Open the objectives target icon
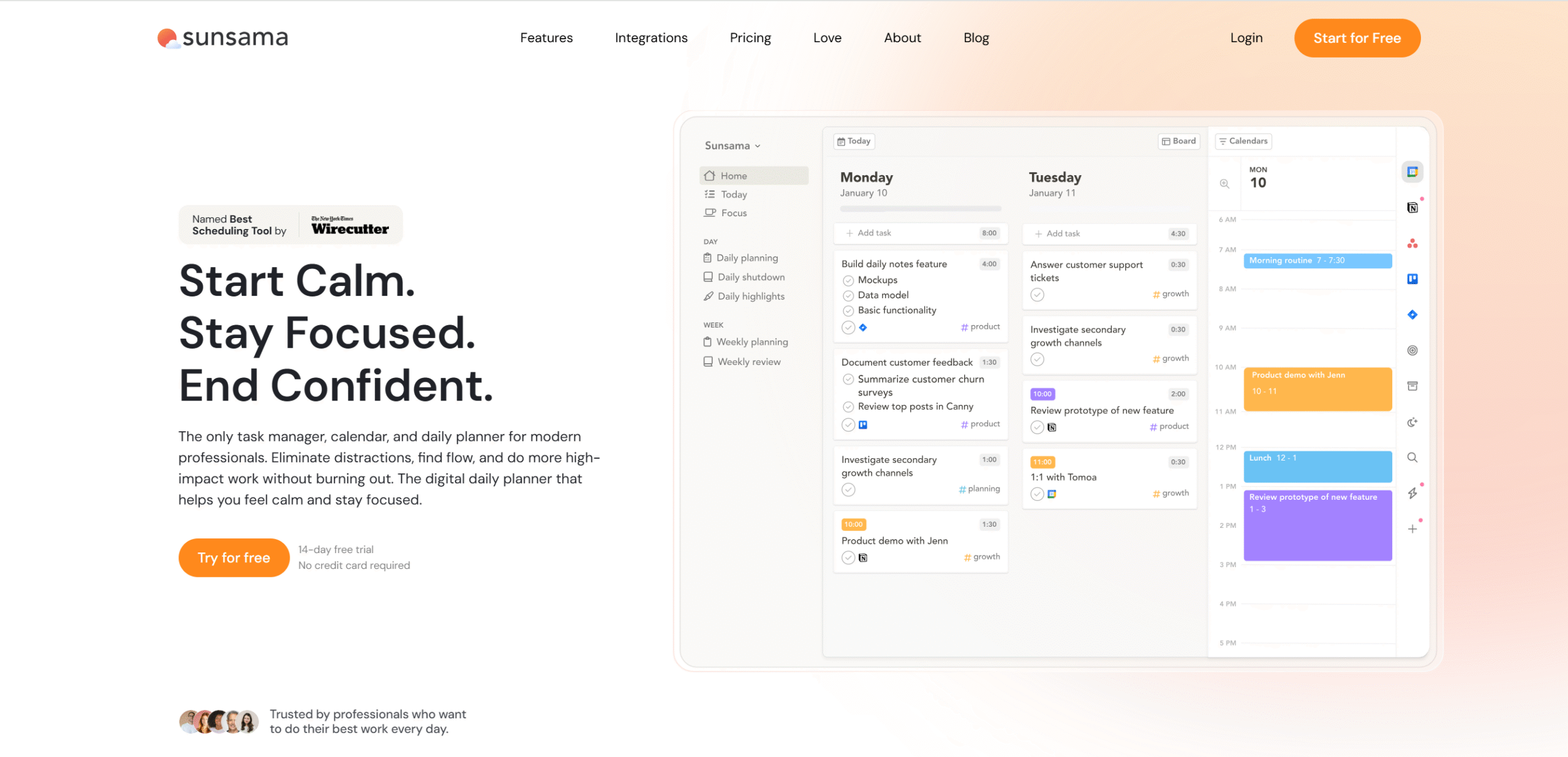The image size is (1568, 757). click(1412, 350)
